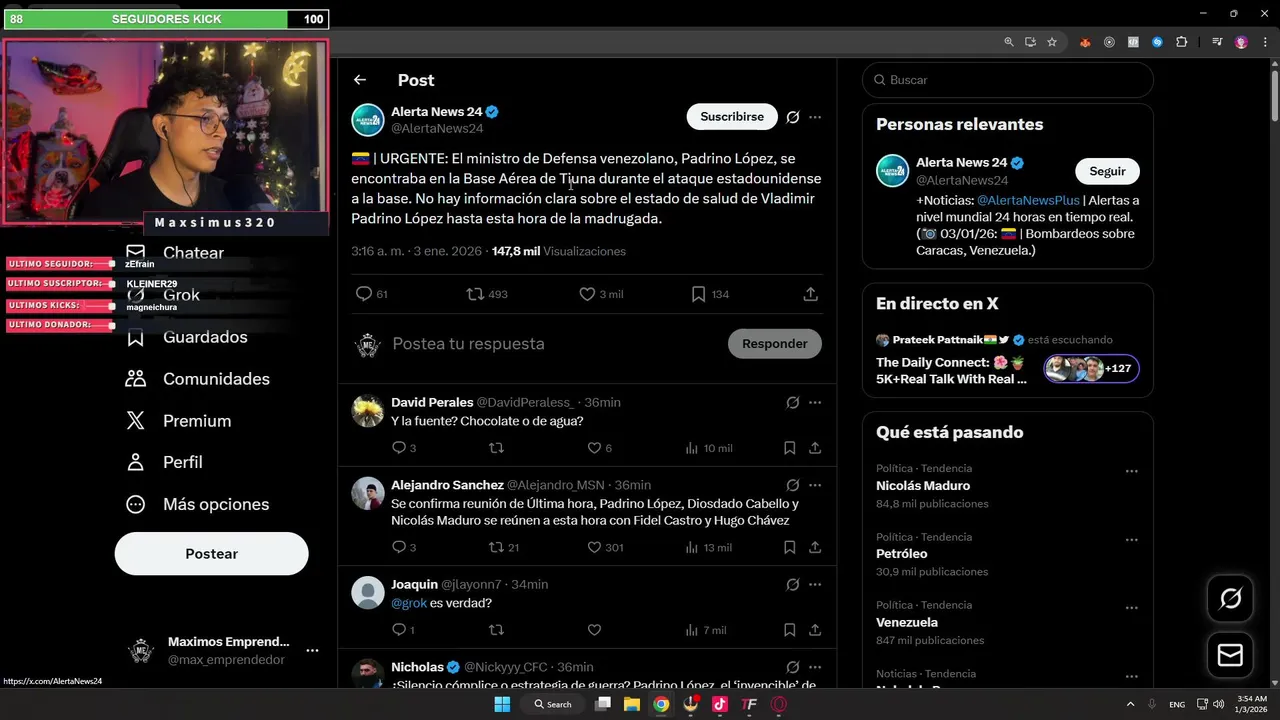Bookmark Joaquin's comment
The image size is (1280, 720).
pyautogui.click(x=790, y=630)
